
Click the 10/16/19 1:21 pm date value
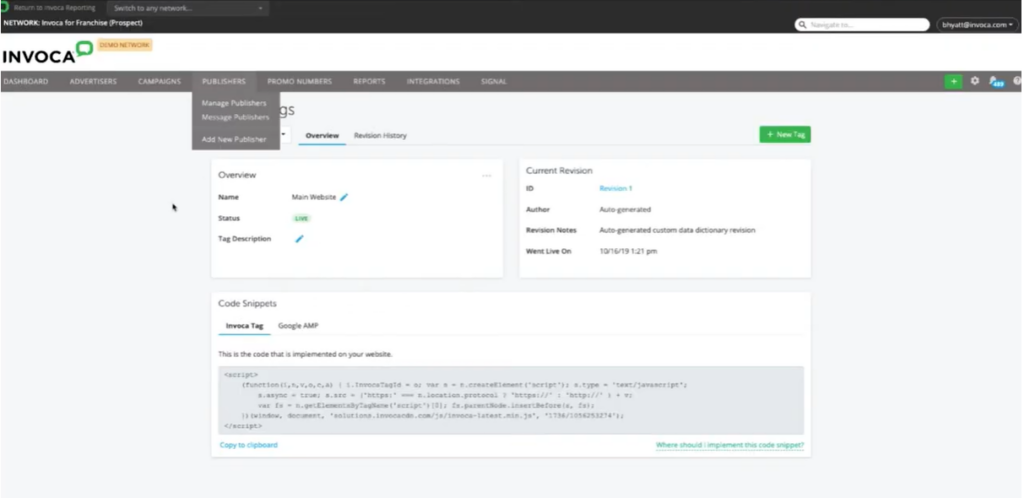coord(628,251)
